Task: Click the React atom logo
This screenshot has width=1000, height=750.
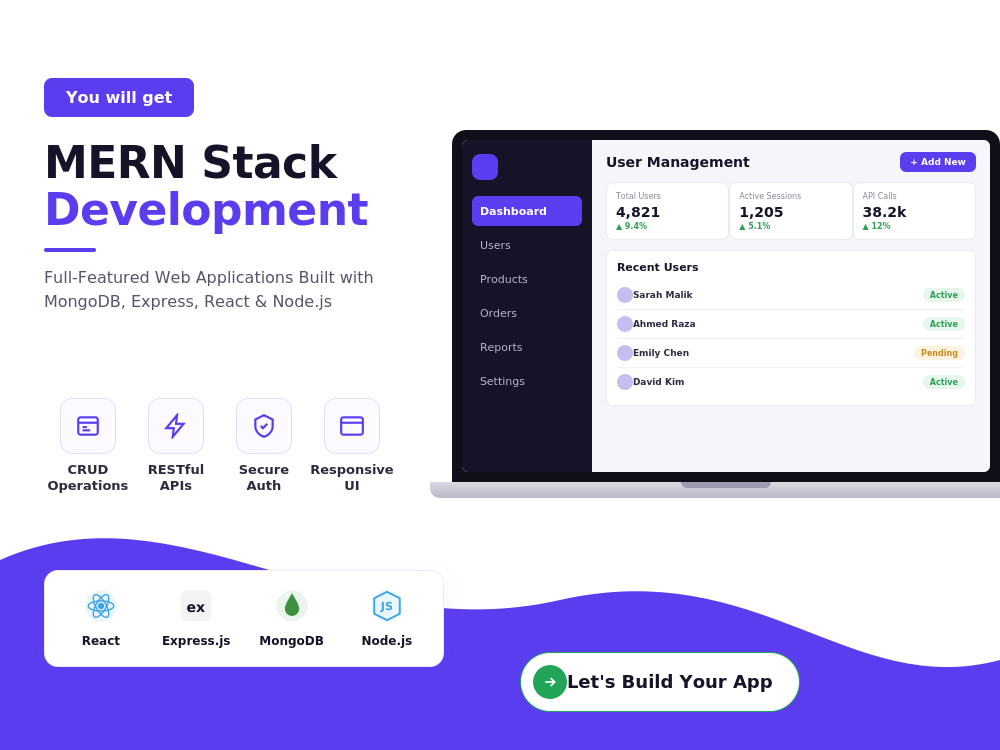Action: (101, 606)
